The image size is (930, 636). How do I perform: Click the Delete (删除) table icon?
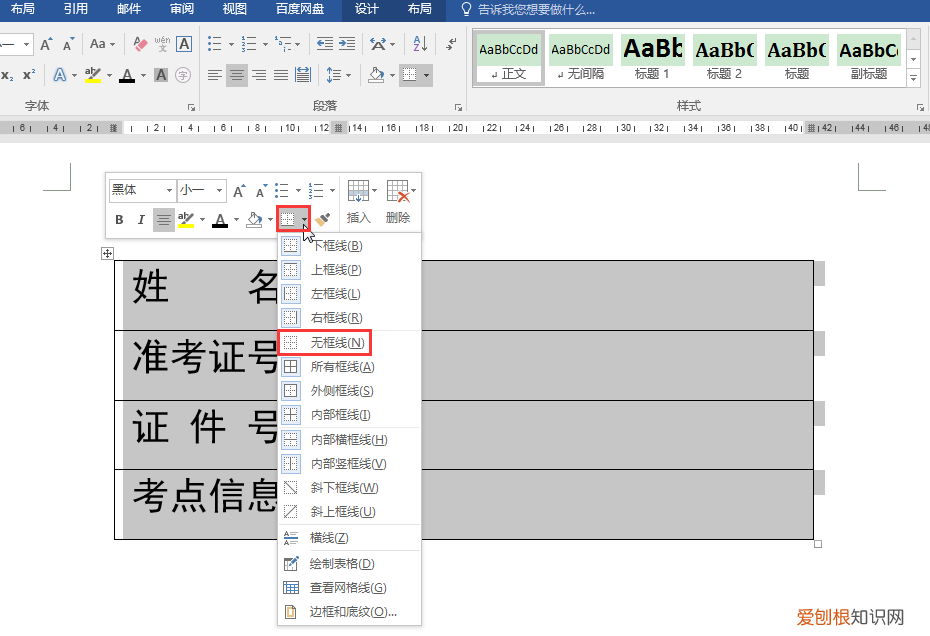[398, 201]
